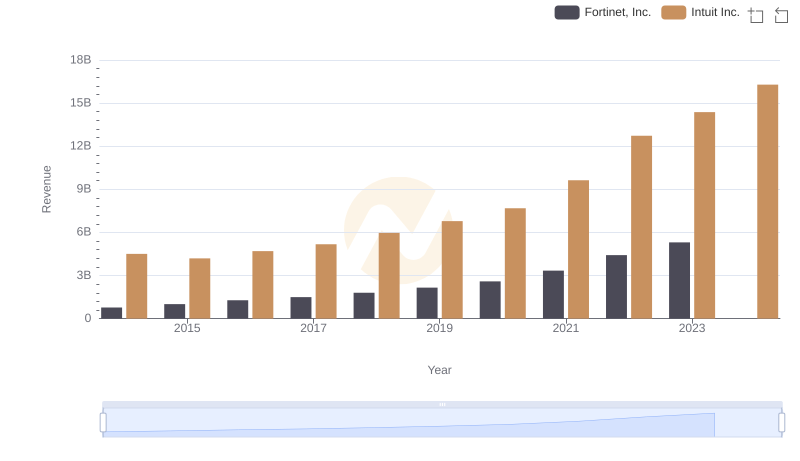This screenshot has height=461, width=800.
Task: Click the 2015 x-axis label
Action: click(187, 328)
